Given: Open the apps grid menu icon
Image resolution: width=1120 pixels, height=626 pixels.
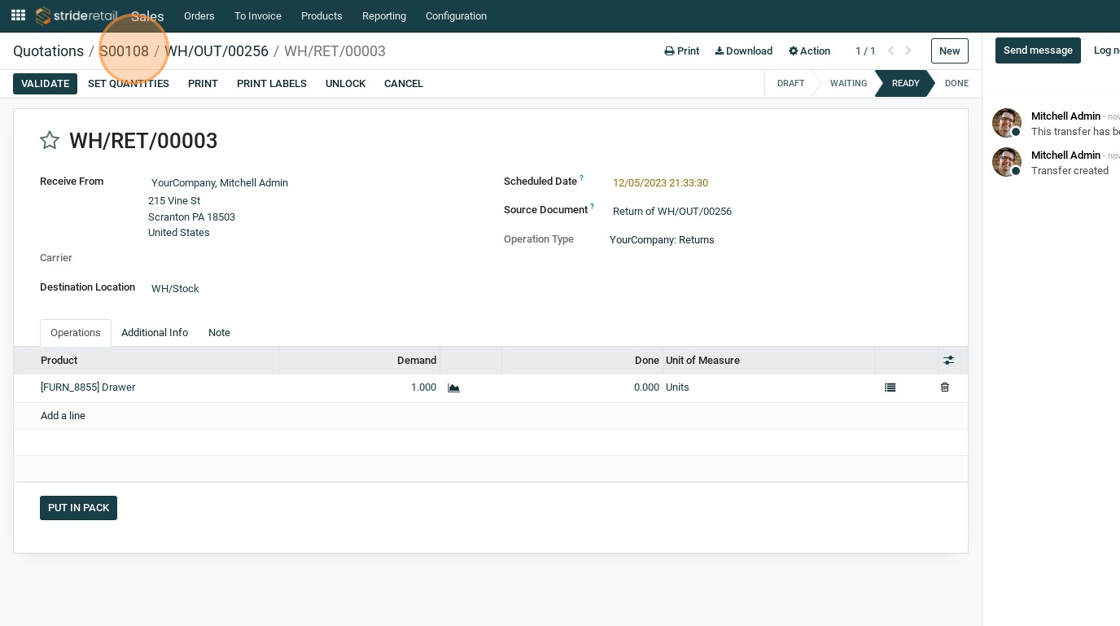Looking at the screenshot, I should click(18, 15).
